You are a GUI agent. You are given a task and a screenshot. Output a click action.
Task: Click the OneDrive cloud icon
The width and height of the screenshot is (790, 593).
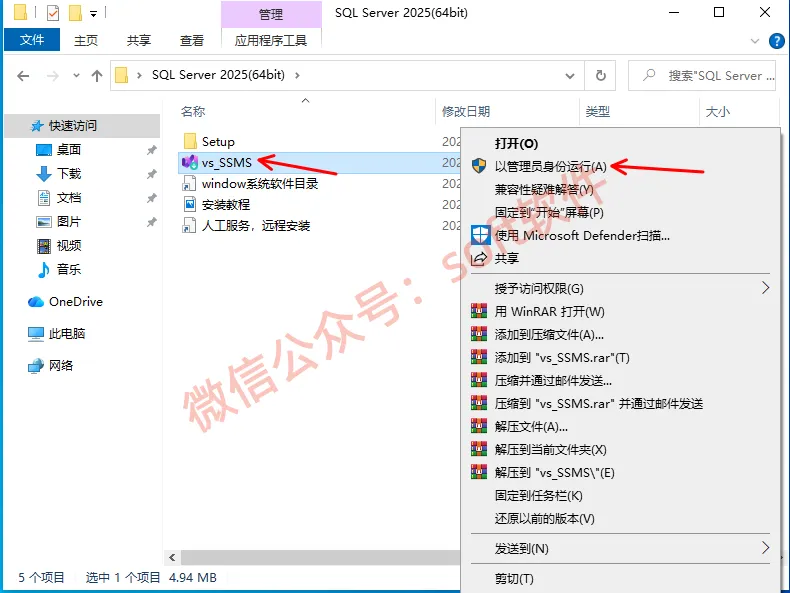click(x=36, y=302)
